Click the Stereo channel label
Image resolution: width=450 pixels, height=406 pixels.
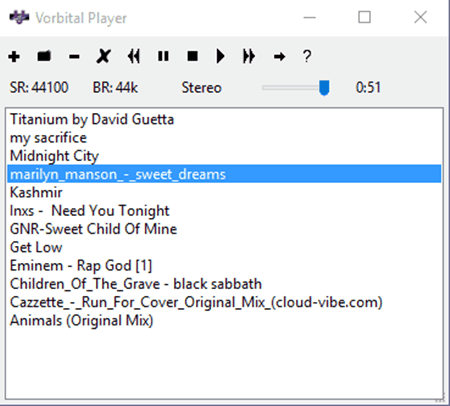pyautogui.click(x=201, y=88)
